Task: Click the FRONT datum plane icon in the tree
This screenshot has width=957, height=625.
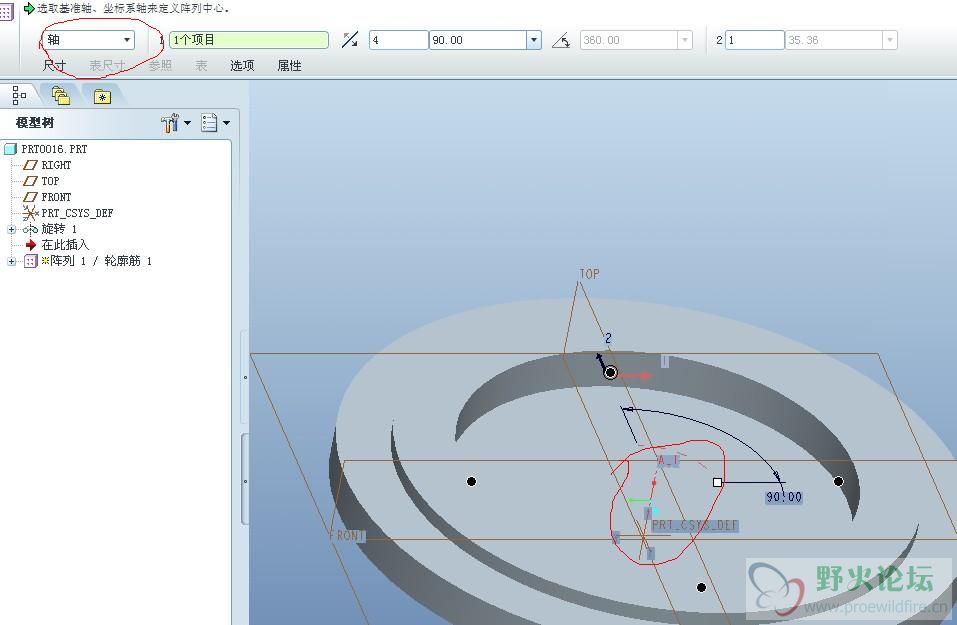Action: click(30, 197)
